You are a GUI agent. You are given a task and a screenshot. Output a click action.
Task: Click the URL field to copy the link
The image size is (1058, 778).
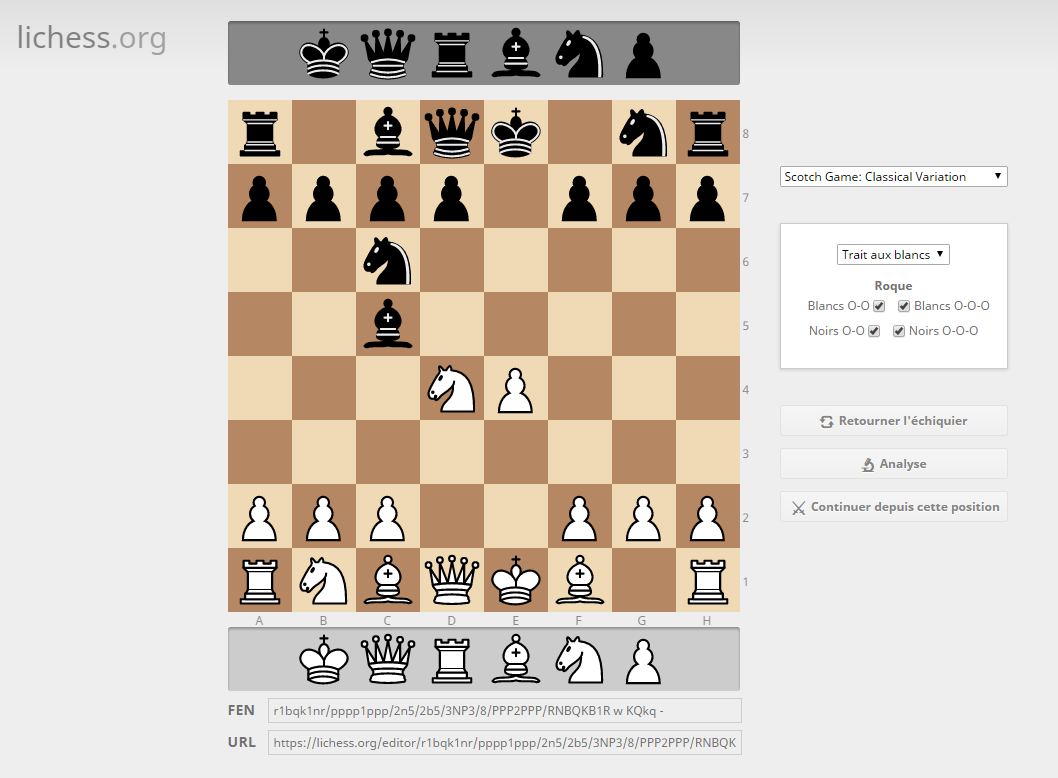[x=504, y=743]
